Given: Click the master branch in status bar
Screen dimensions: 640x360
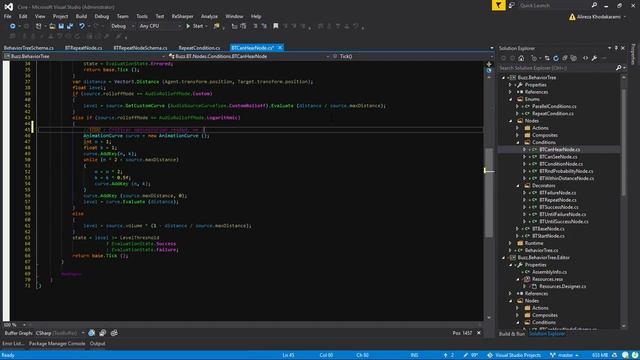Looking at the screenshot, I should click(x=564, y=355).
